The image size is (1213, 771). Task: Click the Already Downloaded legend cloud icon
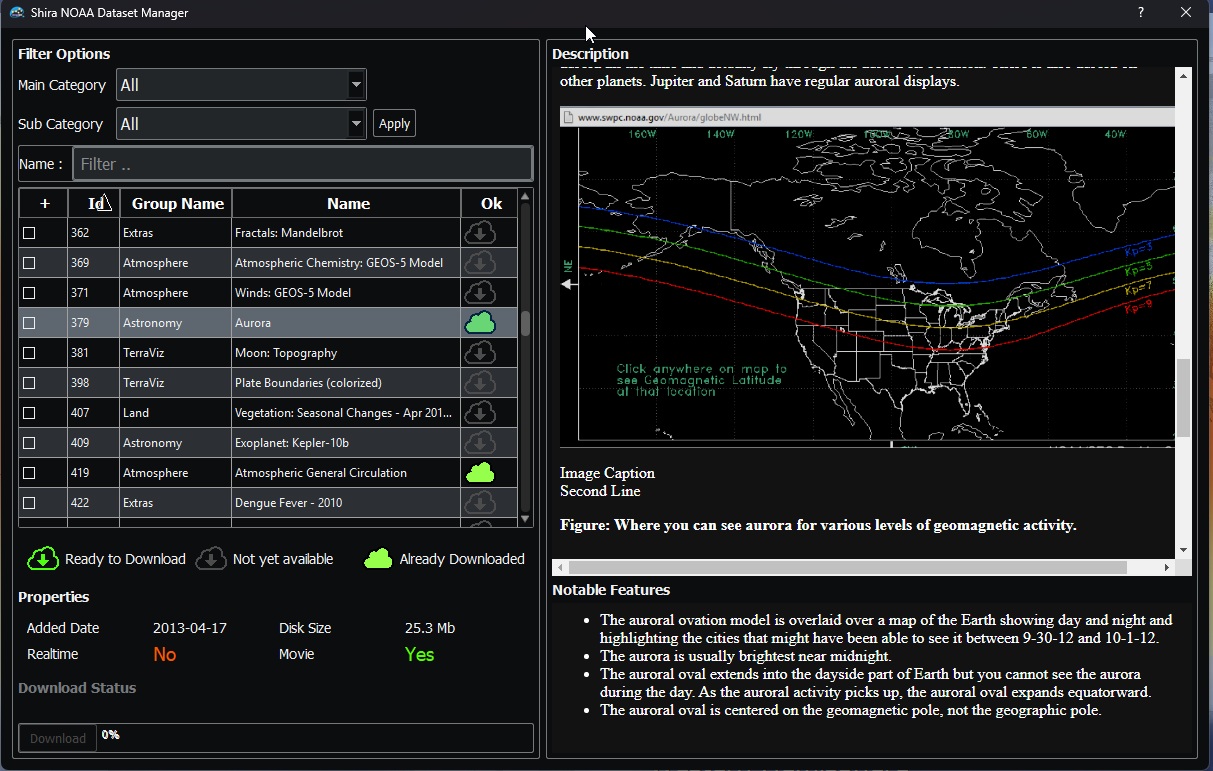pos(378,559)
